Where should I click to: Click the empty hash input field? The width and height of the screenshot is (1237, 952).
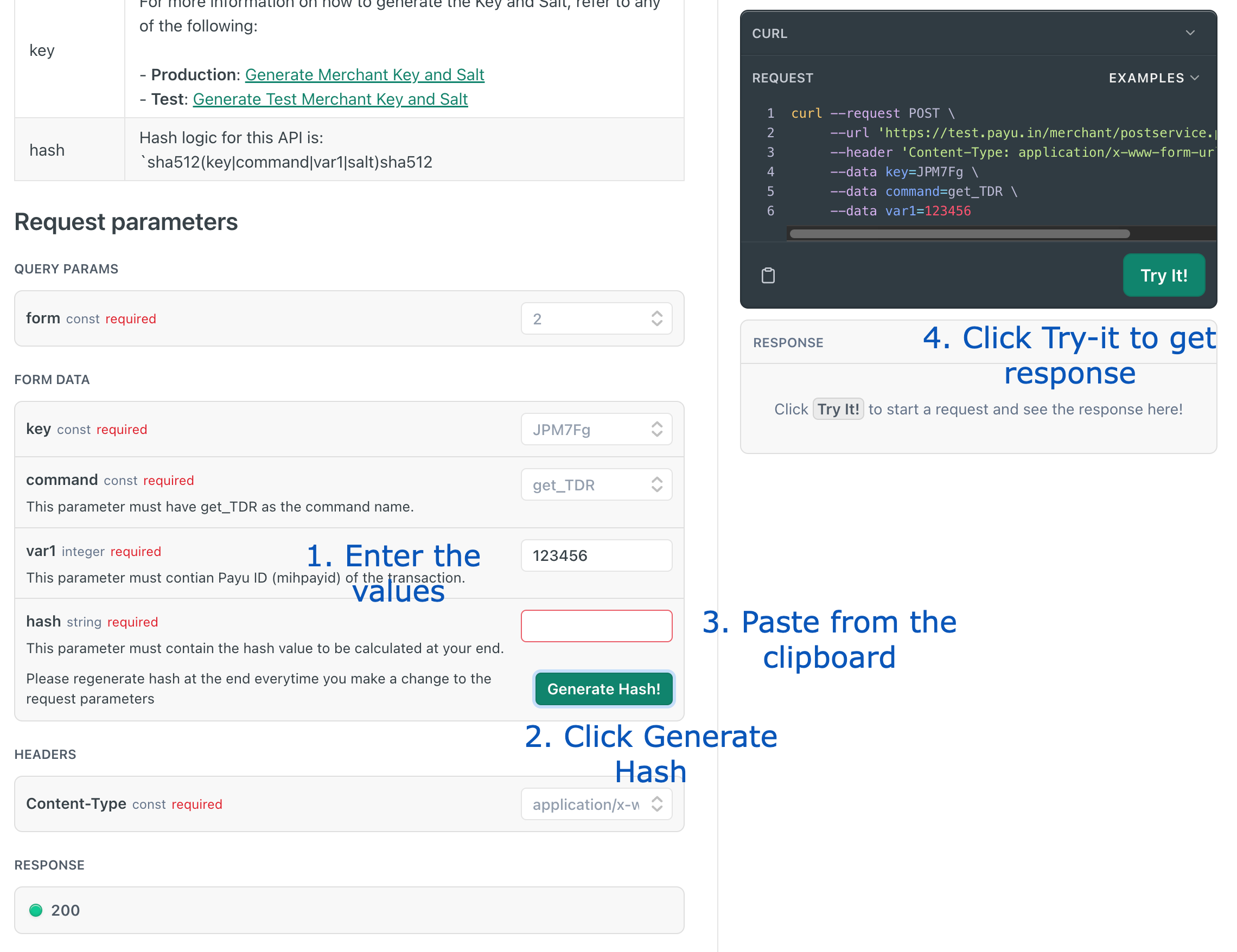(596, 626)
